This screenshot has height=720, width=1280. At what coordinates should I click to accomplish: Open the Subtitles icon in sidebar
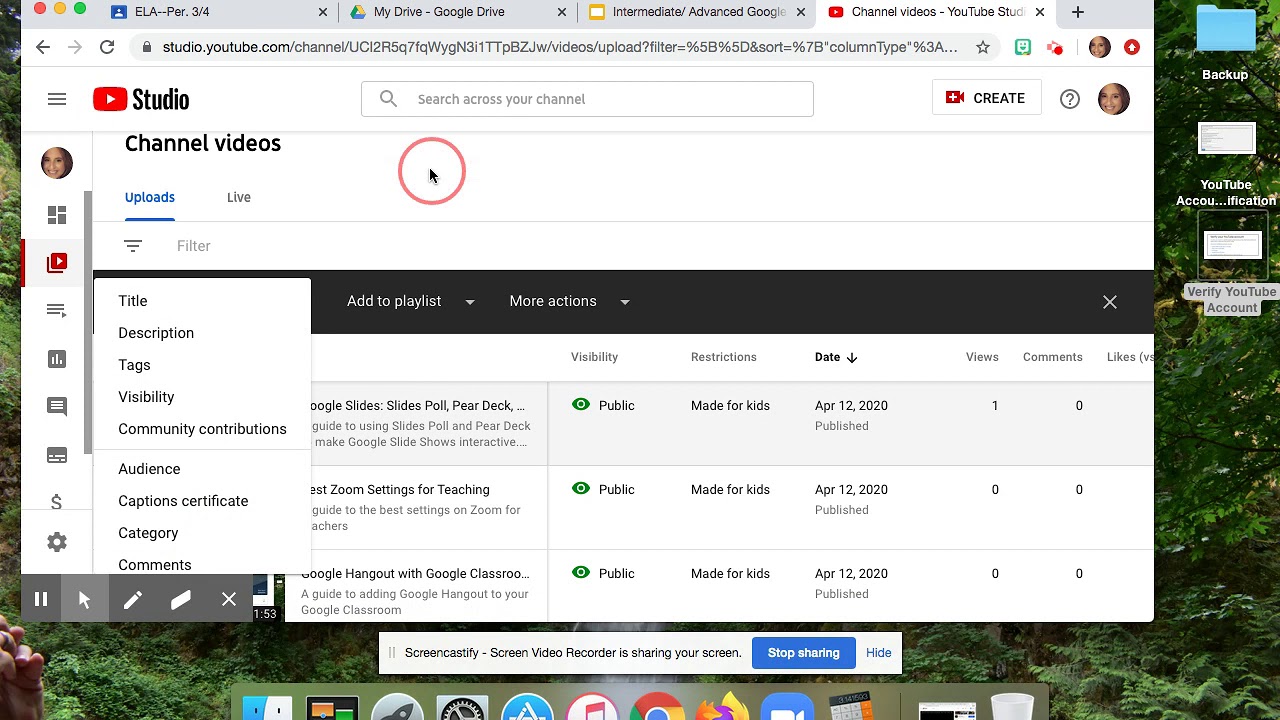57,455
